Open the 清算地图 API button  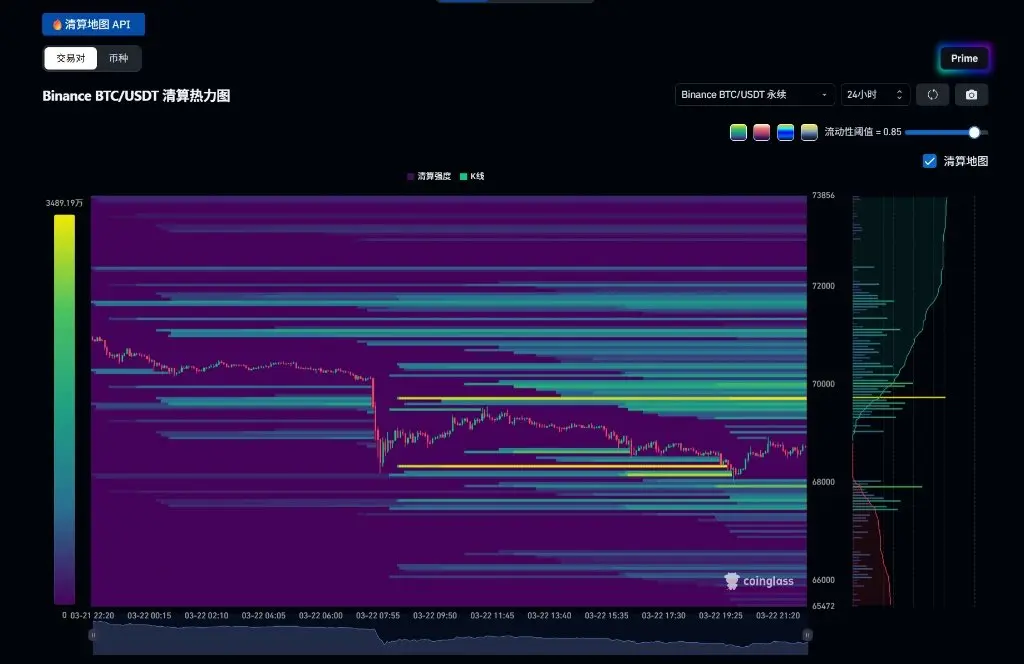pyautogui.click(x=93, y=24)
